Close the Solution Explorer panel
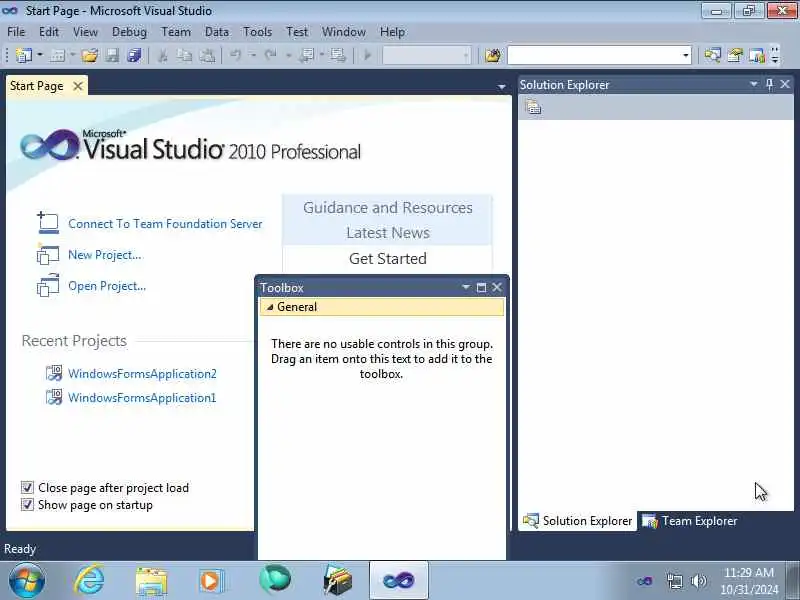This screenshot has height=600, width=800. coord(785,84)
